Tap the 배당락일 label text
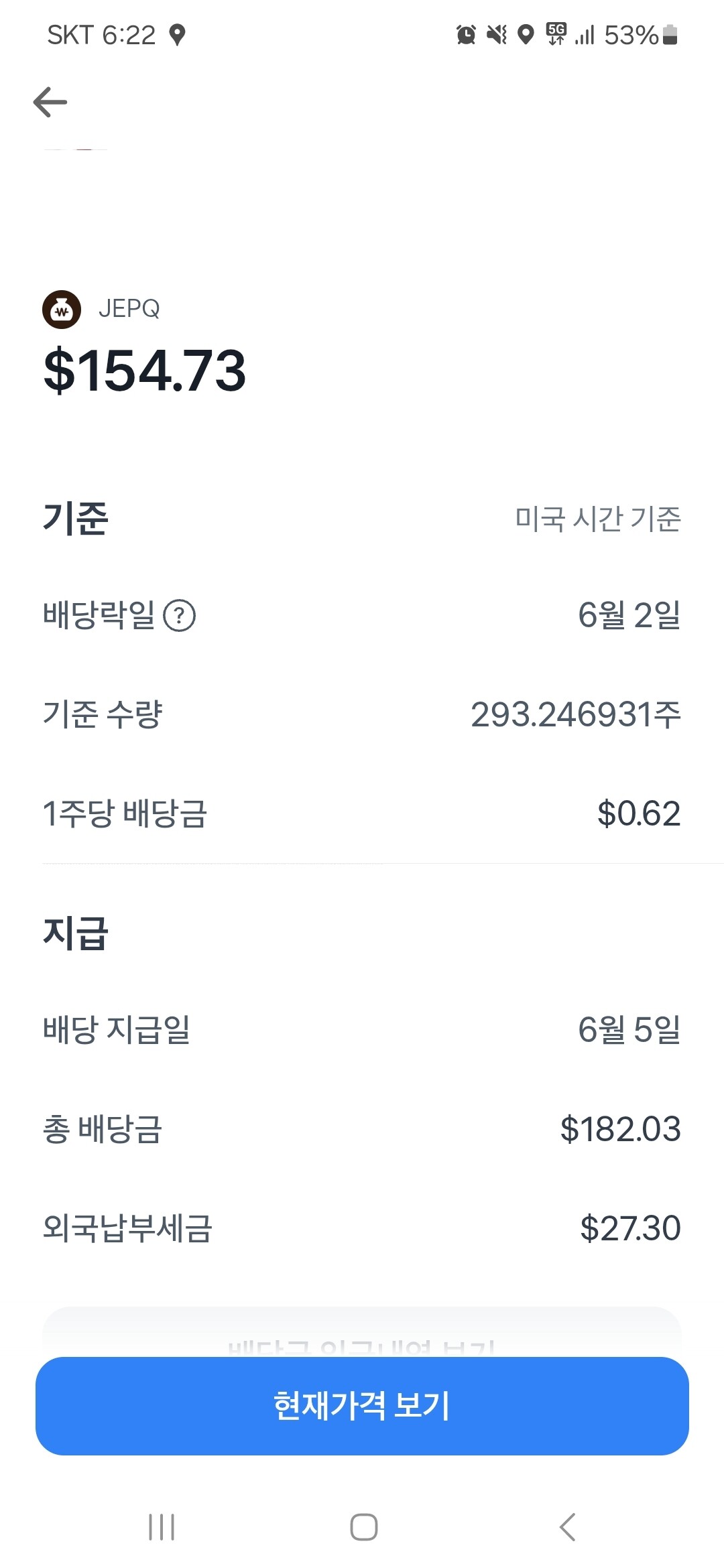The height and width of the screenshot is (1568, 724). 99,615
